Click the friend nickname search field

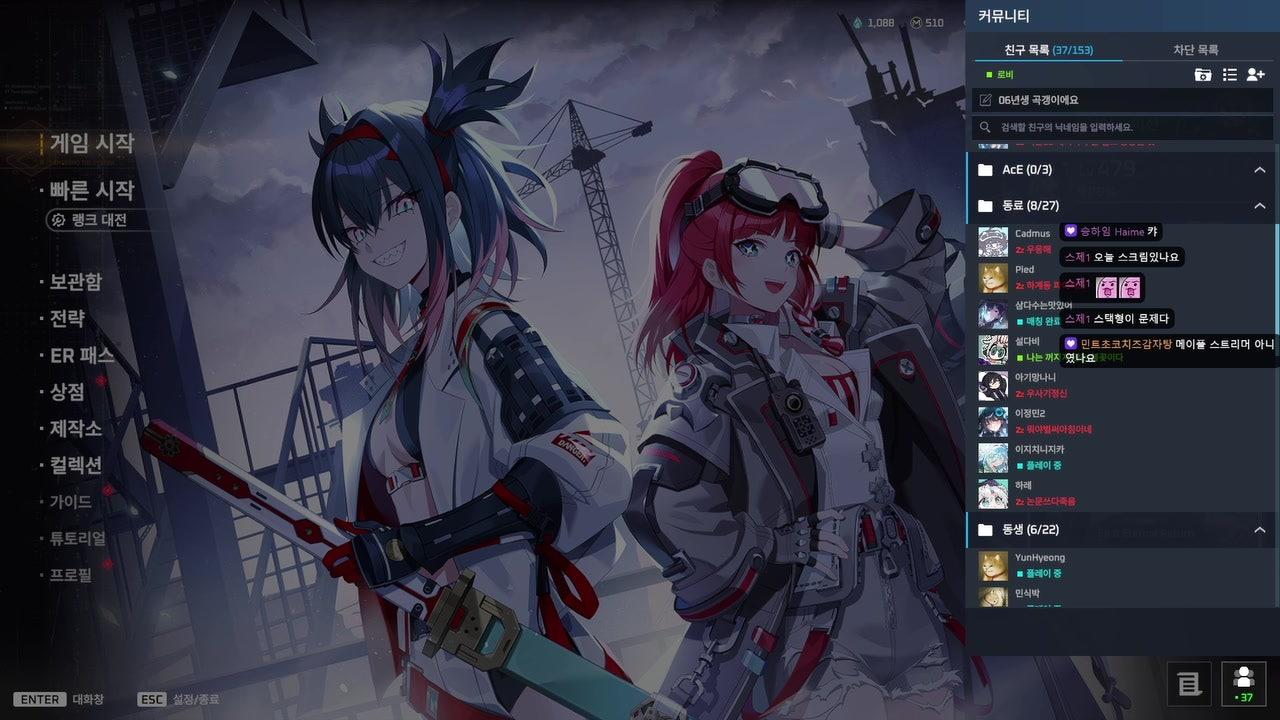[x=1122, y=127]
